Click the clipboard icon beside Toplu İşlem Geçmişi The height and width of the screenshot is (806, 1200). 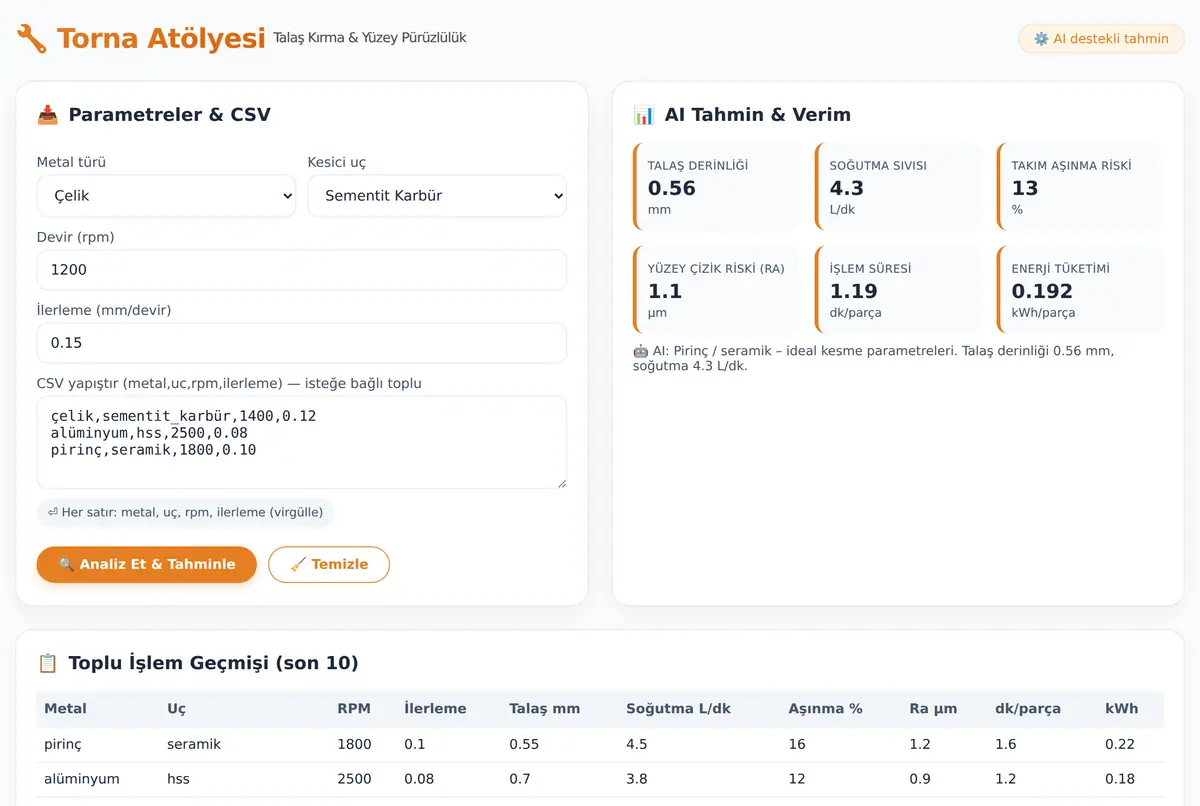47,663
